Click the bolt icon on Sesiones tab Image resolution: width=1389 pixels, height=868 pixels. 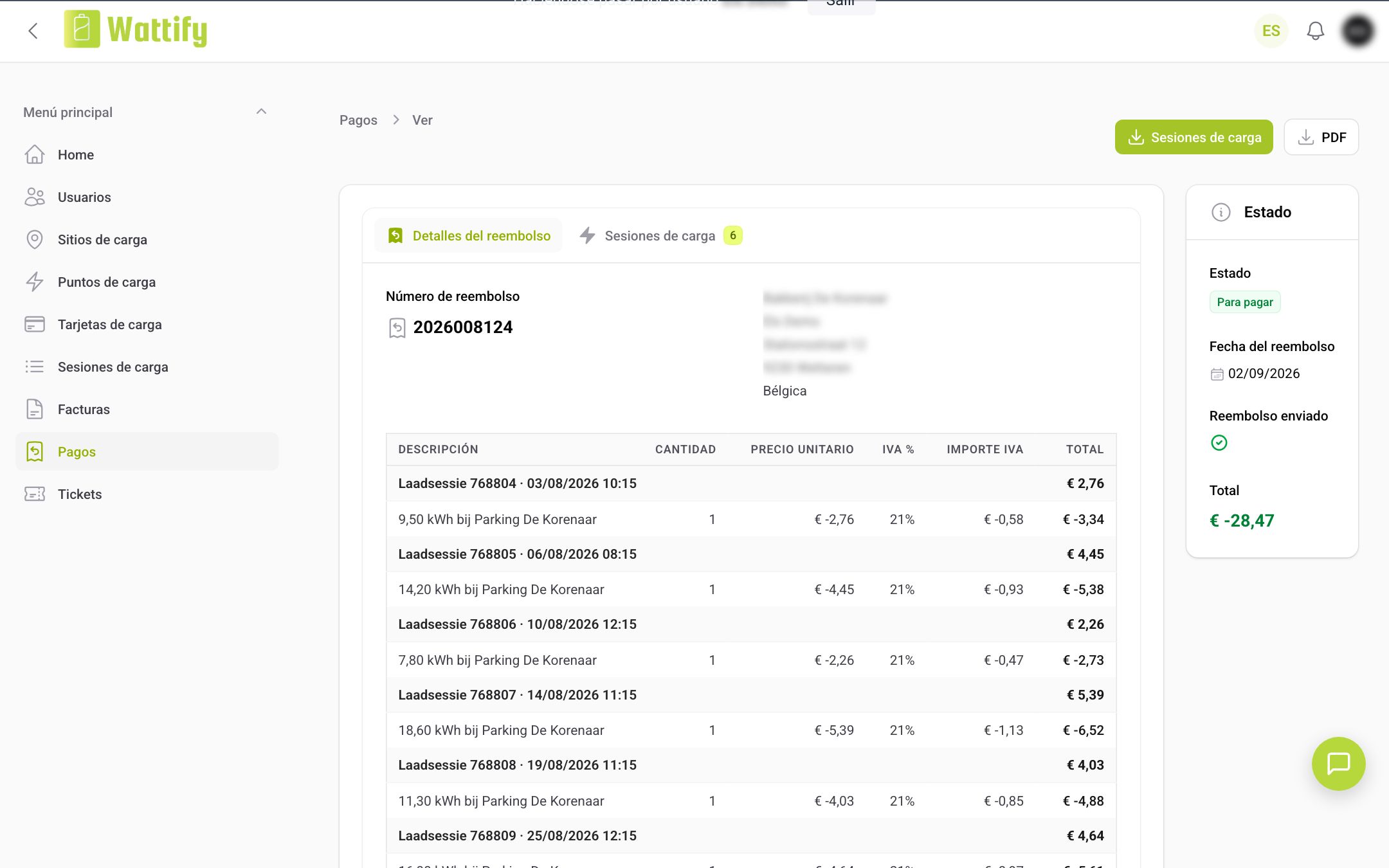[587, 235]
